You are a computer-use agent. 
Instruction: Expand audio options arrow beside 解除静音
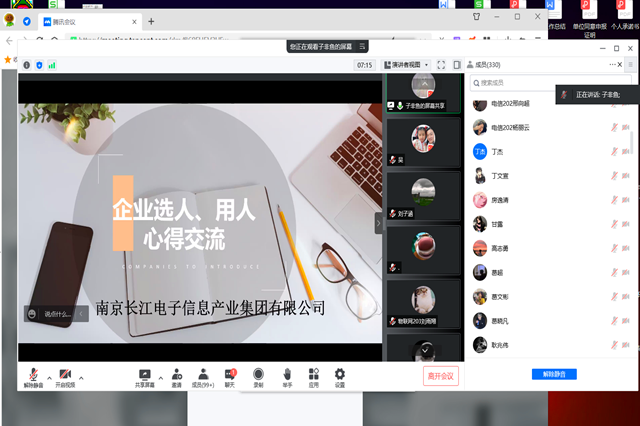click(x=49, y=377)
